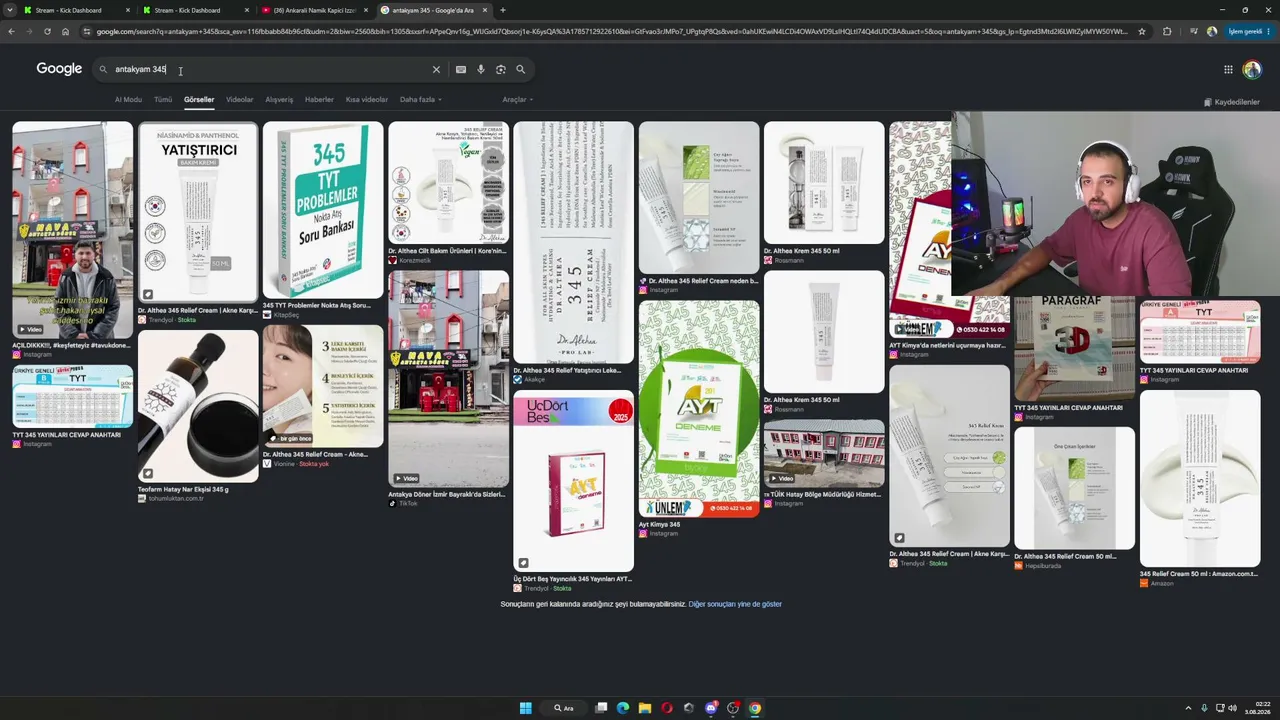Open the İşlem gerekli Chrome menu
The image size is (1280, 720).
tap(1248, 31)
